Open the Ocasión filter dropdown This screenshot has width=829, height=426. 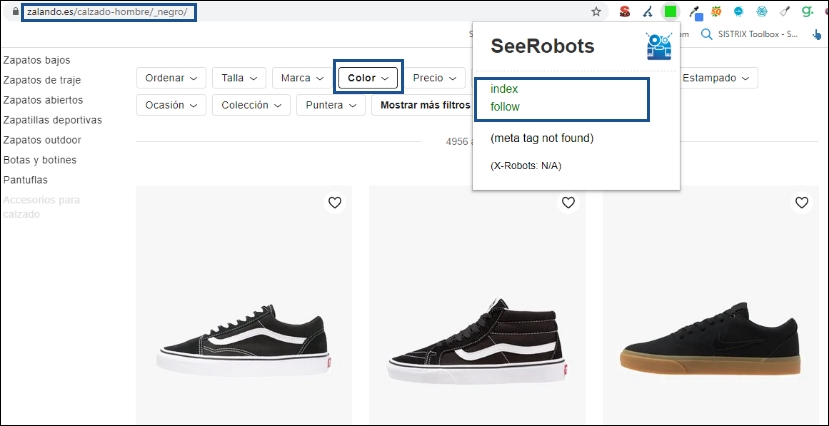pos(171,105)
